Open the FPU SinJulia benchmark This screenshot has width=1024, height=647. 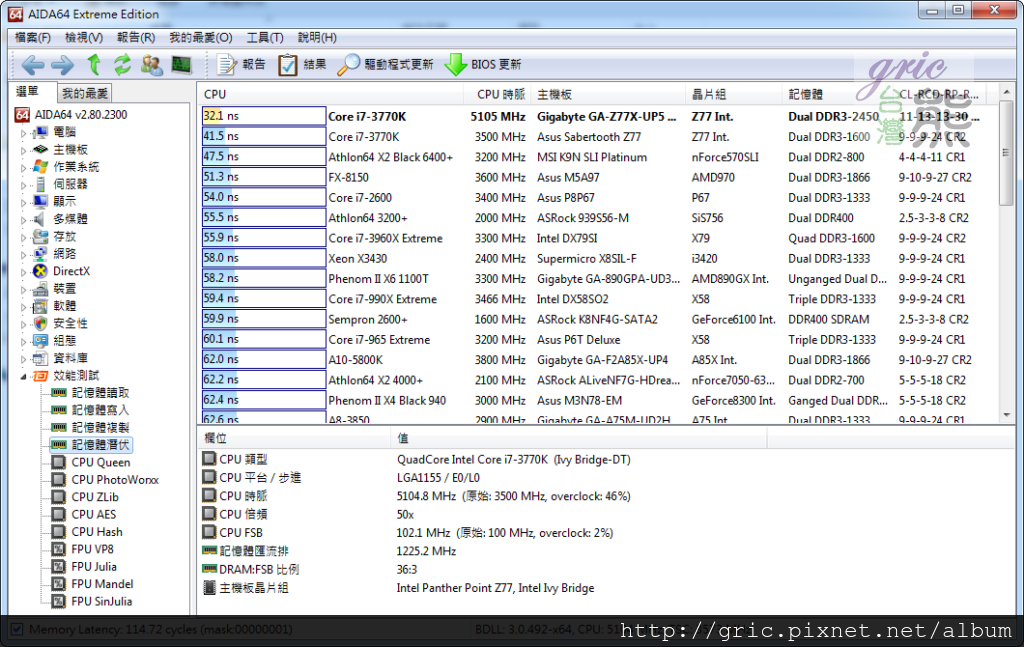point(92,601)
